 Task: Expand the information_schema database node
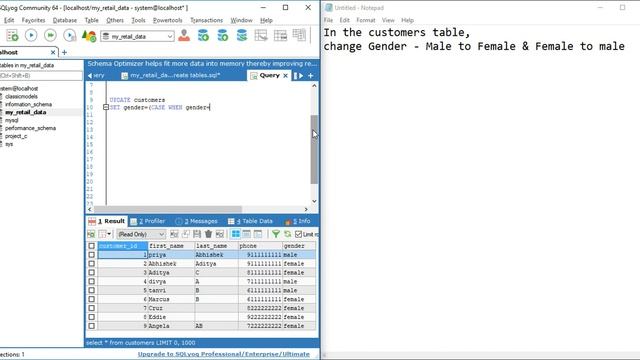[1, 104]
